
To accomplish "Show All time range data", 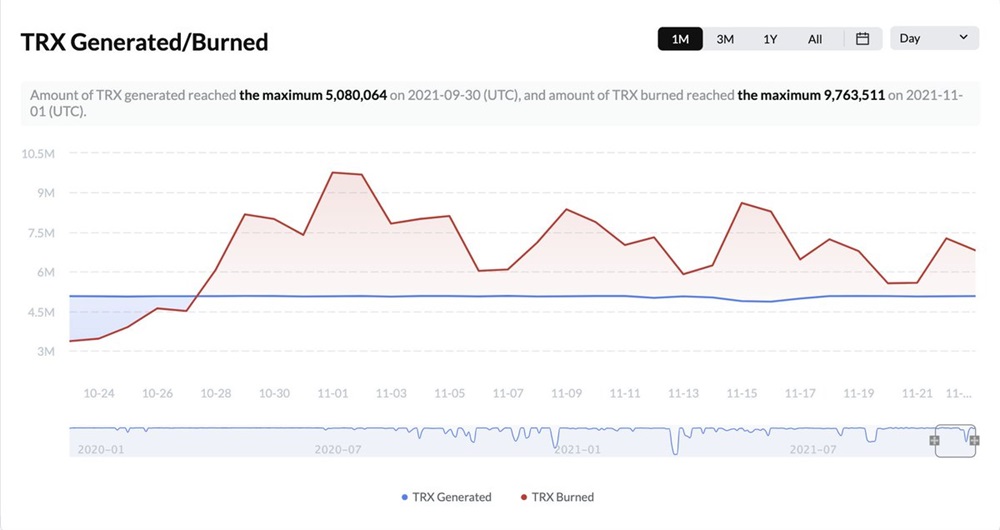I will click(815, 39).
